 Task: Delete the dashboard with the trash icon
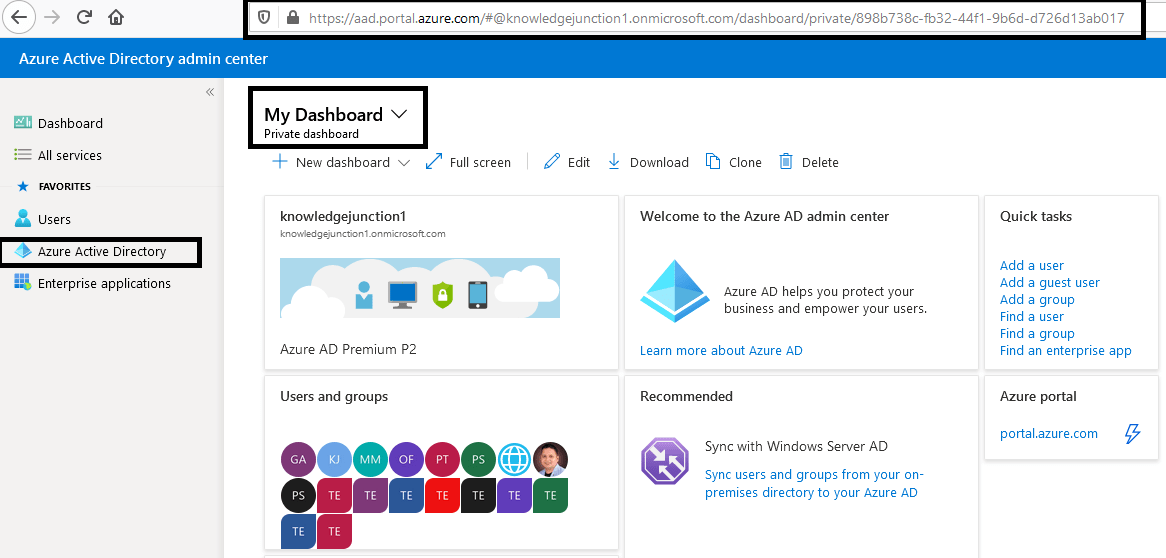pyautogui.click(x=786, y=161)
